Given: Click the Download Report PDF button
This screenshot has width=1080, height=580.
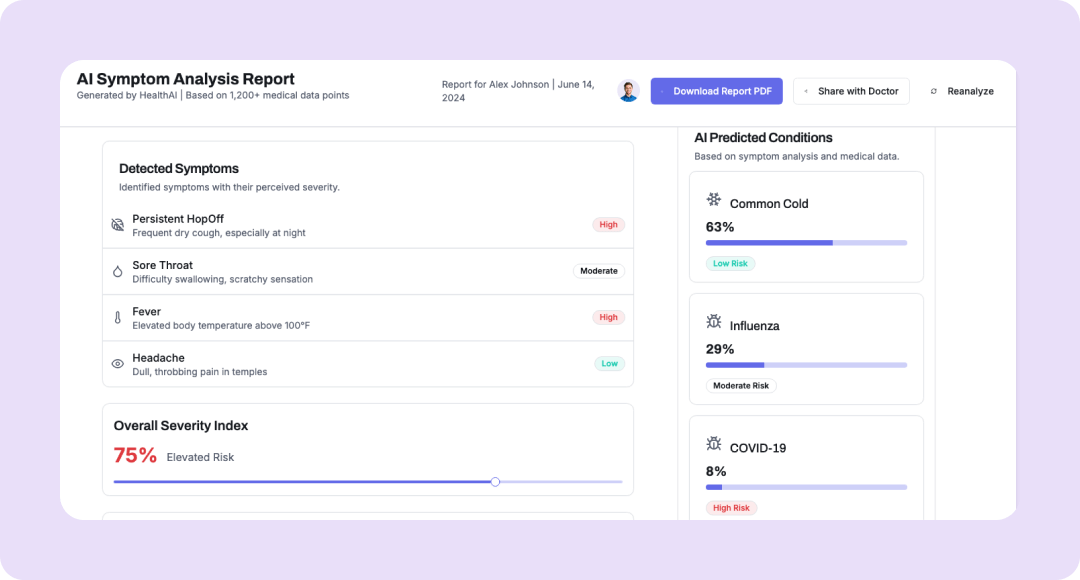Looking at the screenshot, I should click(716, 91).
